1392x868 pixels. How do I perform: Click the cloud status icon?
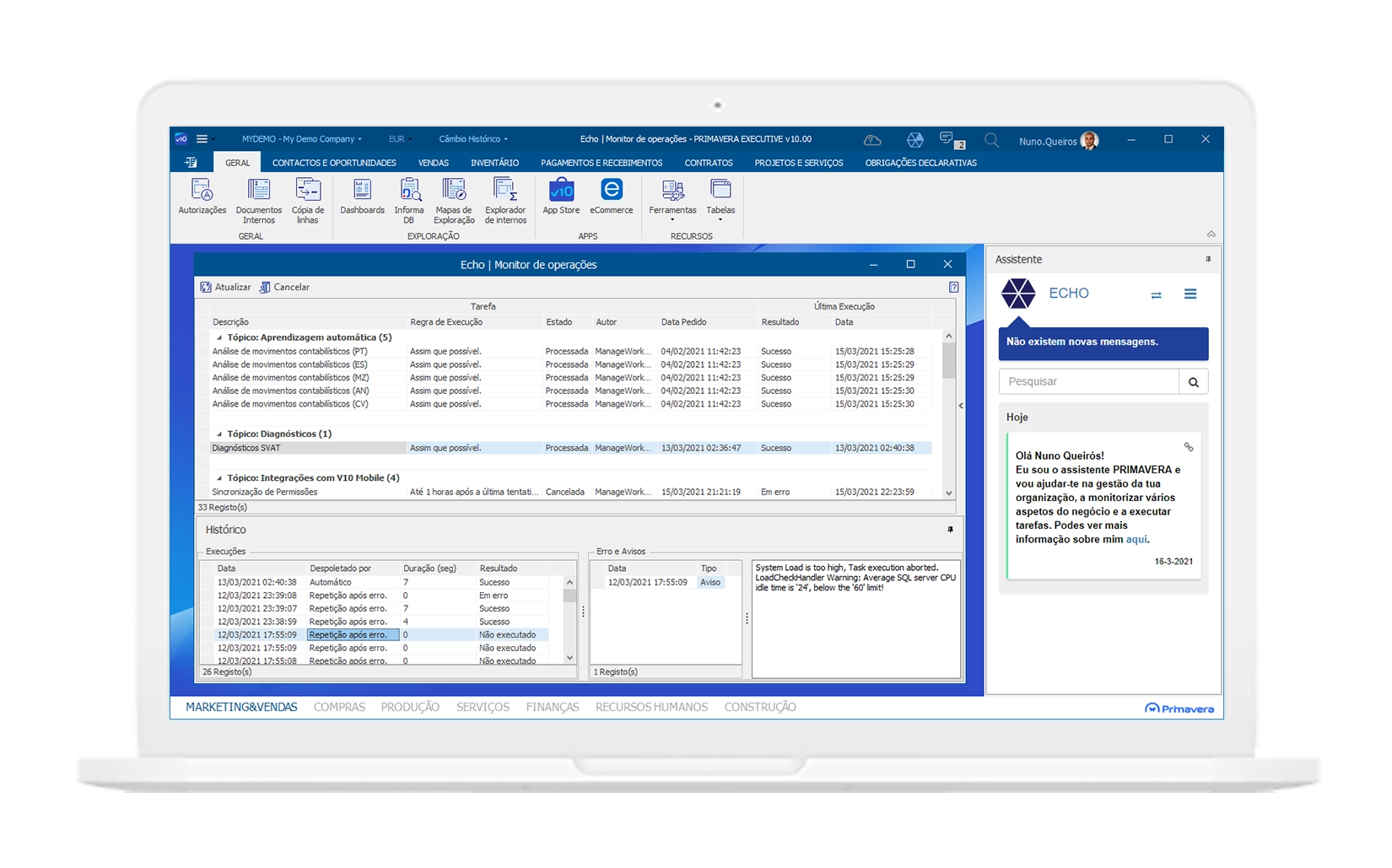(872, 140)
